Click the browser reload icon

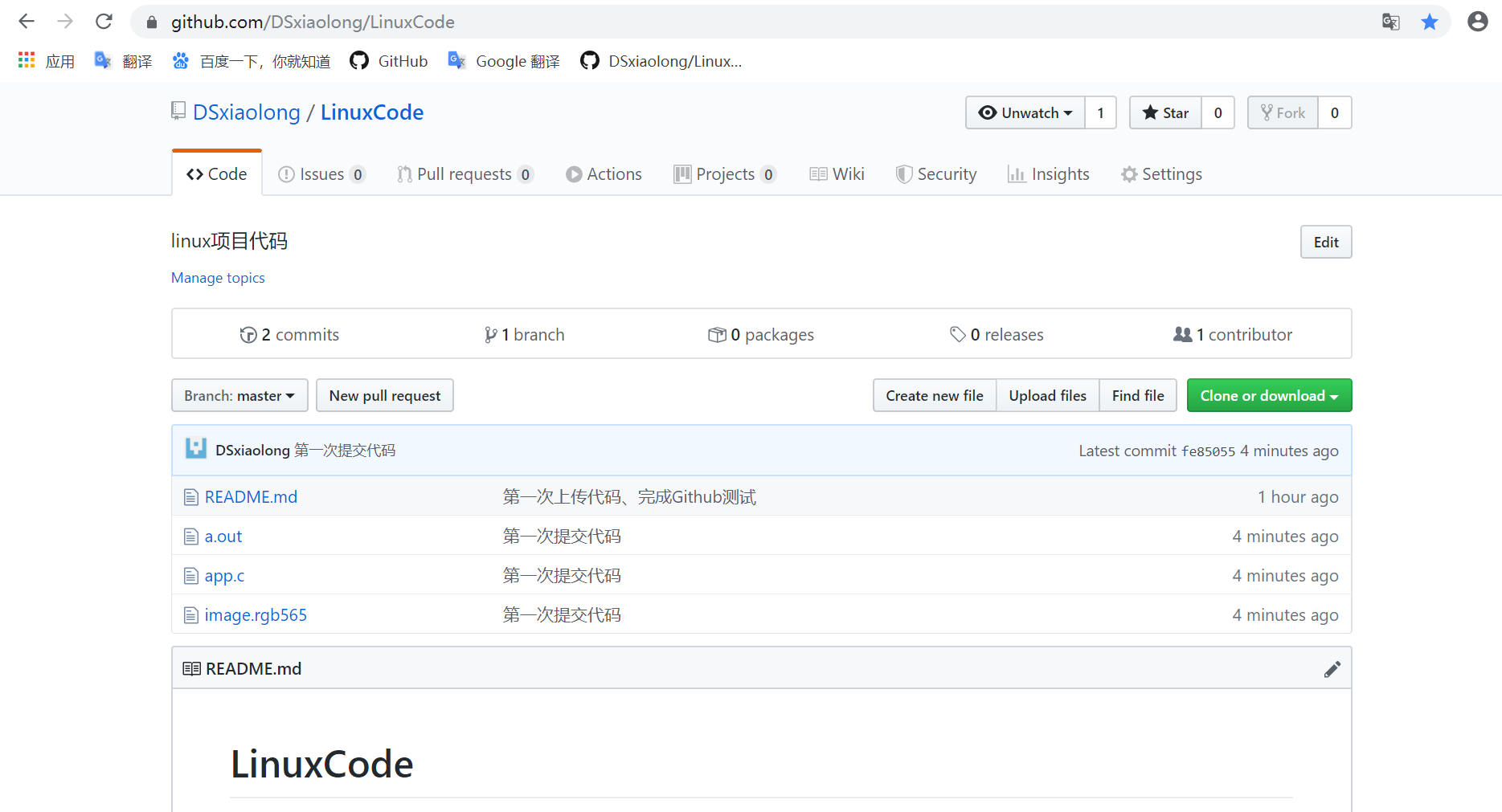point(104,22)
